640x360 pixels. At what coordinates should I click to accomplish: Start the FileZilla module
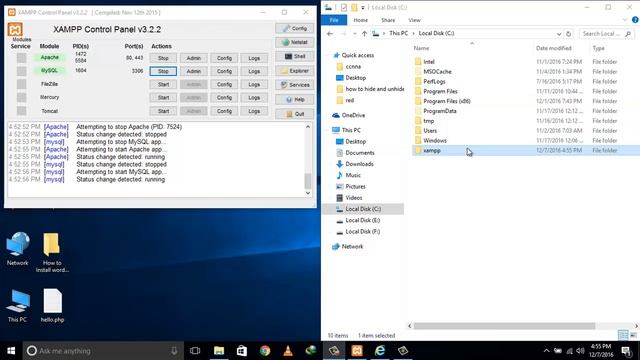tap(163, 84)
